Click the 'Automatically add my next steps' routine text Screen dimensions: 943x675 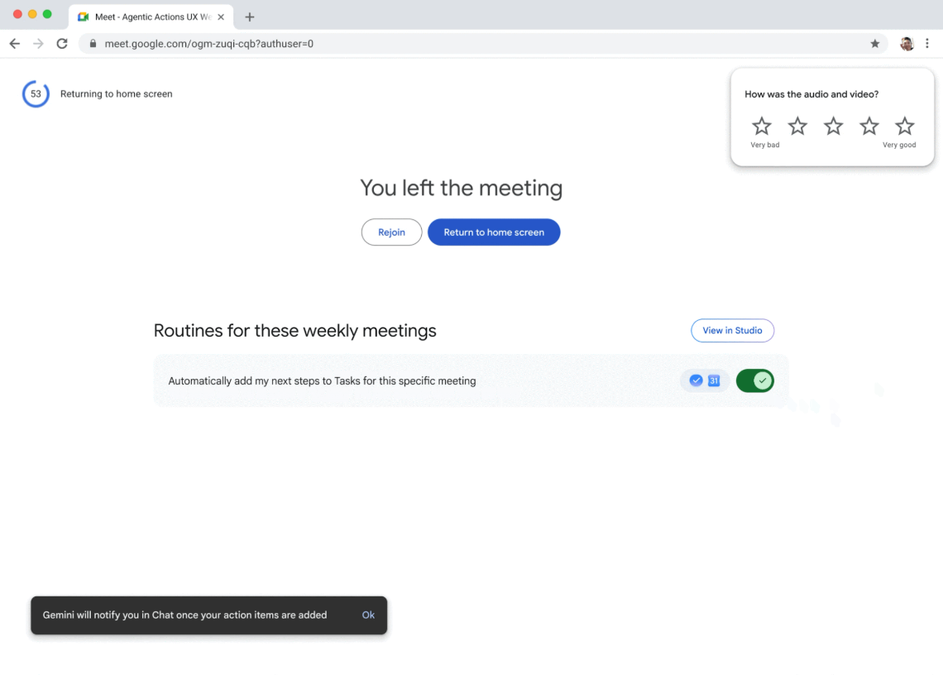click(x=322, y=381)
